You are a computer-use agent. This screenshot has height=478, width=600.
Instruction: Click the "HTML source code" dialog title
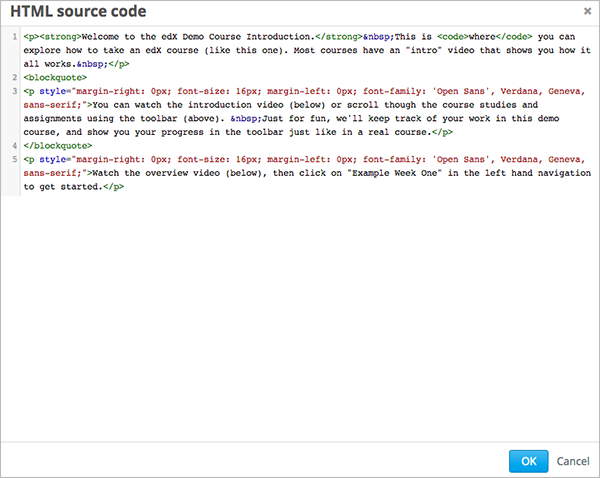pos(77,12)
